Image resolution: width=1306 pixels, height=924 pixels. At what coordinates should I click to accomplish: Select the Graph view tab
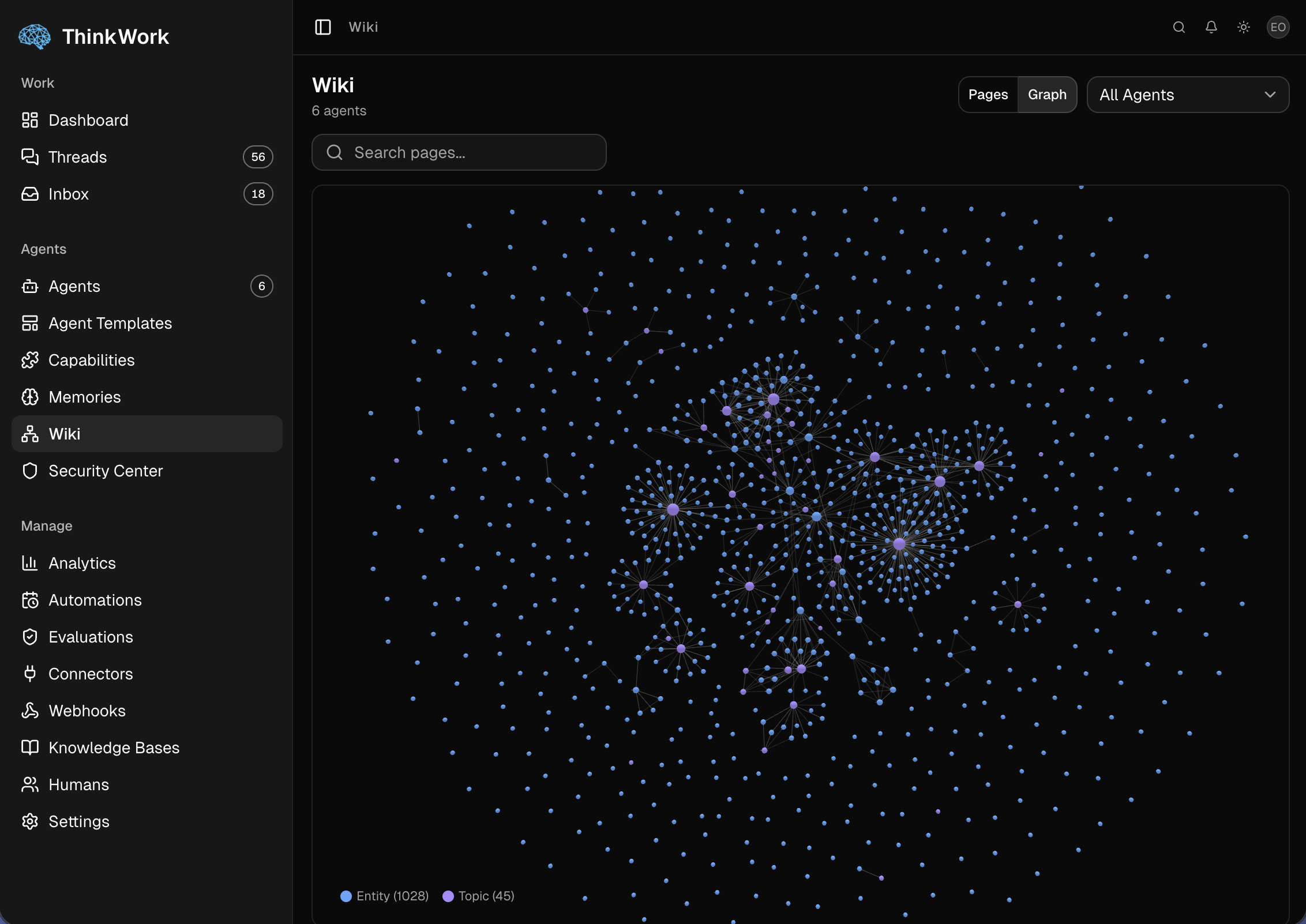click(1048, 94)
